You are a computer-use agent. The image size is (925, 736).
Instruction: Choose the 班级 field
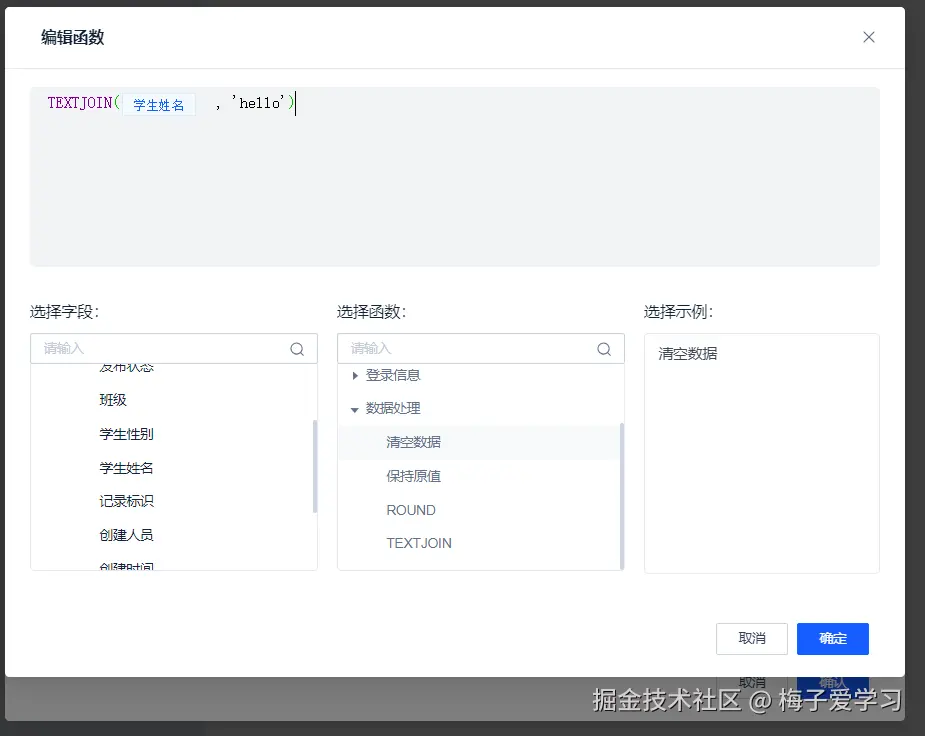tap(113, 400)
